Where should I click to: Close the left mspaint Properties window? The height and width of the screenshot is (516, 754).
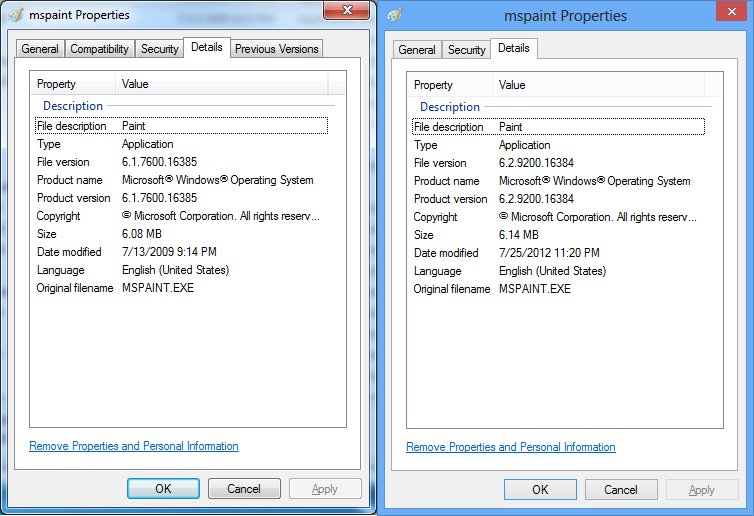(347, 10)
